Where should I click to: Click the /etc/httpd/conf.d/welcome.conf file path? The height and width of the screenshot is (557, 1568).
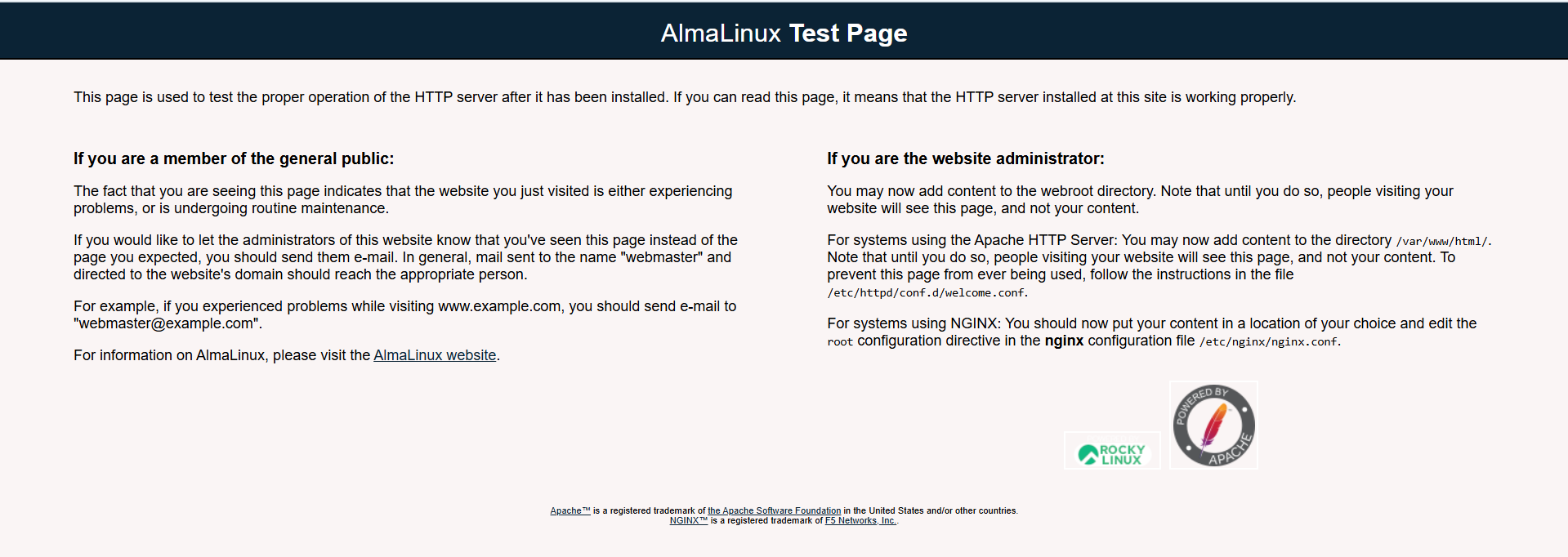[926, 292]
